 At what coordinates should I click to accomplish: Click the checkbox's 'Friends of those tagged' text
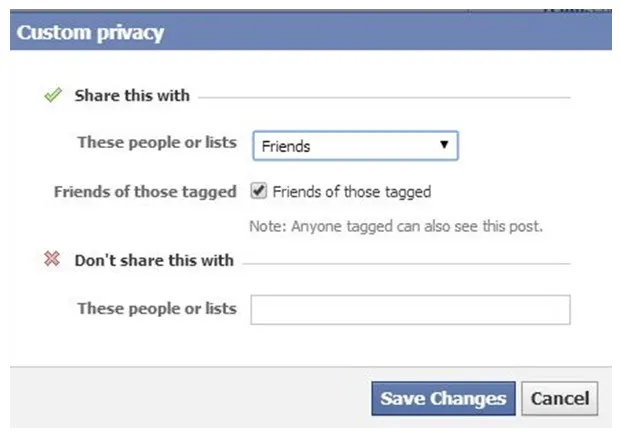(351, 192)
